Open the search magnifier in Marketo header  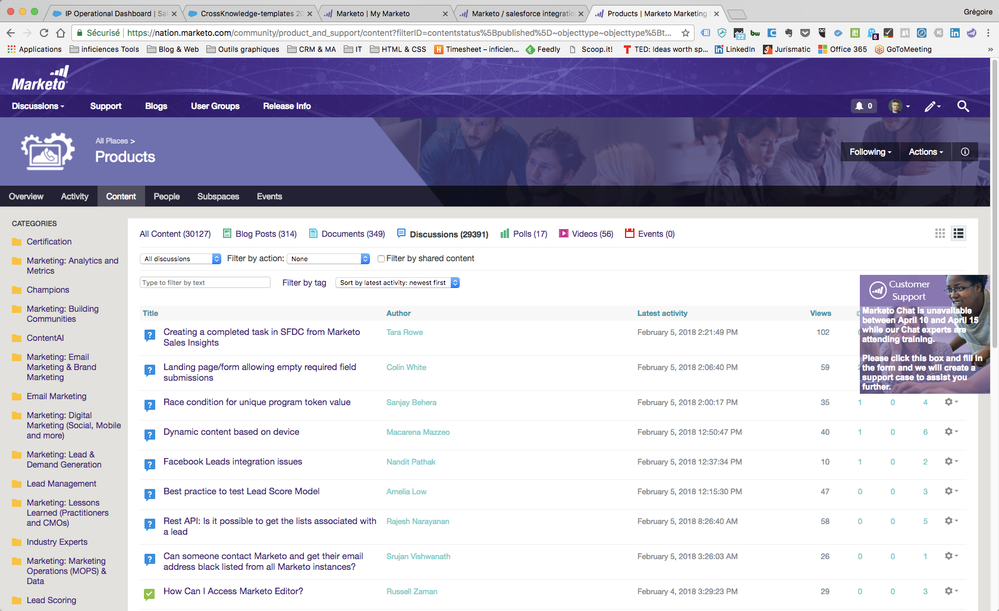963,106
